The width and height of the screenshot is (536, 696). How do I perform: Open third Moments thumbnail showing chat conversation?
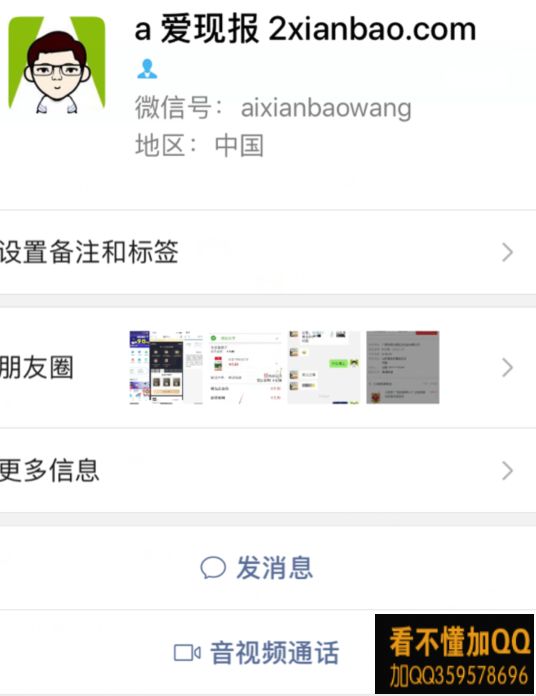pos(324,368)
